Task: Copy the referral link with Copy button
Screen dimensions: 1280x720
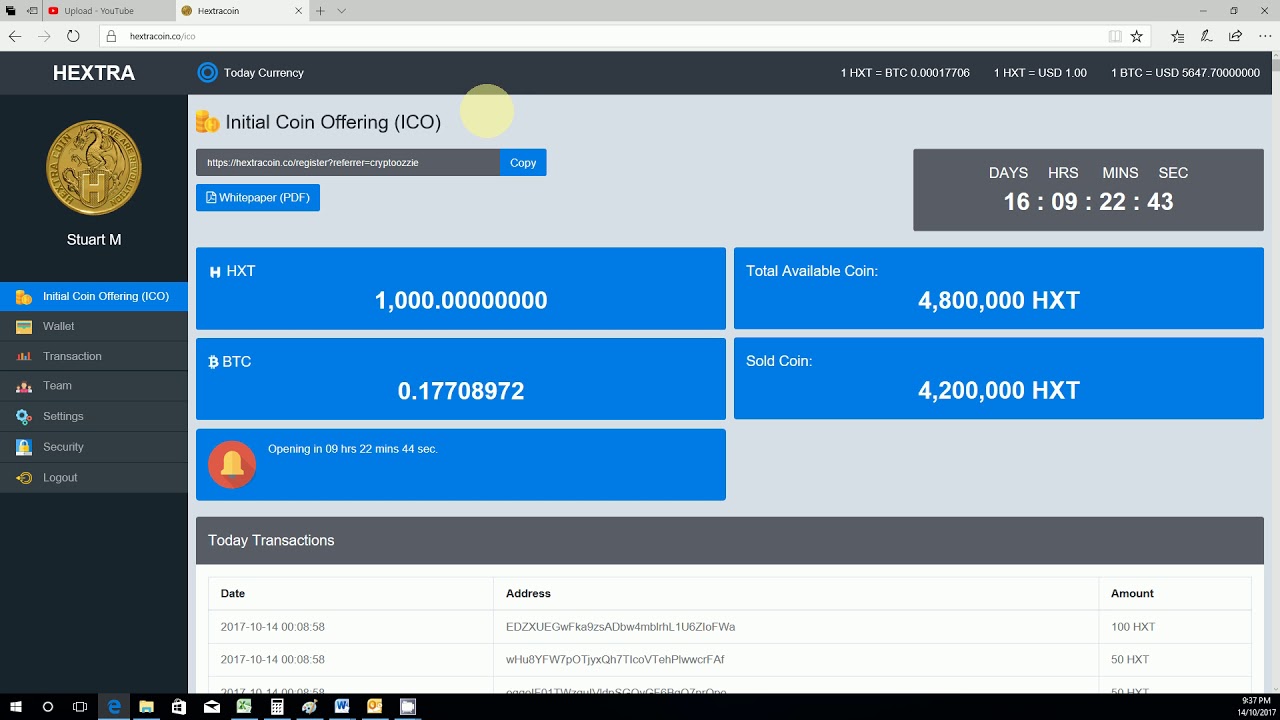Action: click(x=523, y=163)
